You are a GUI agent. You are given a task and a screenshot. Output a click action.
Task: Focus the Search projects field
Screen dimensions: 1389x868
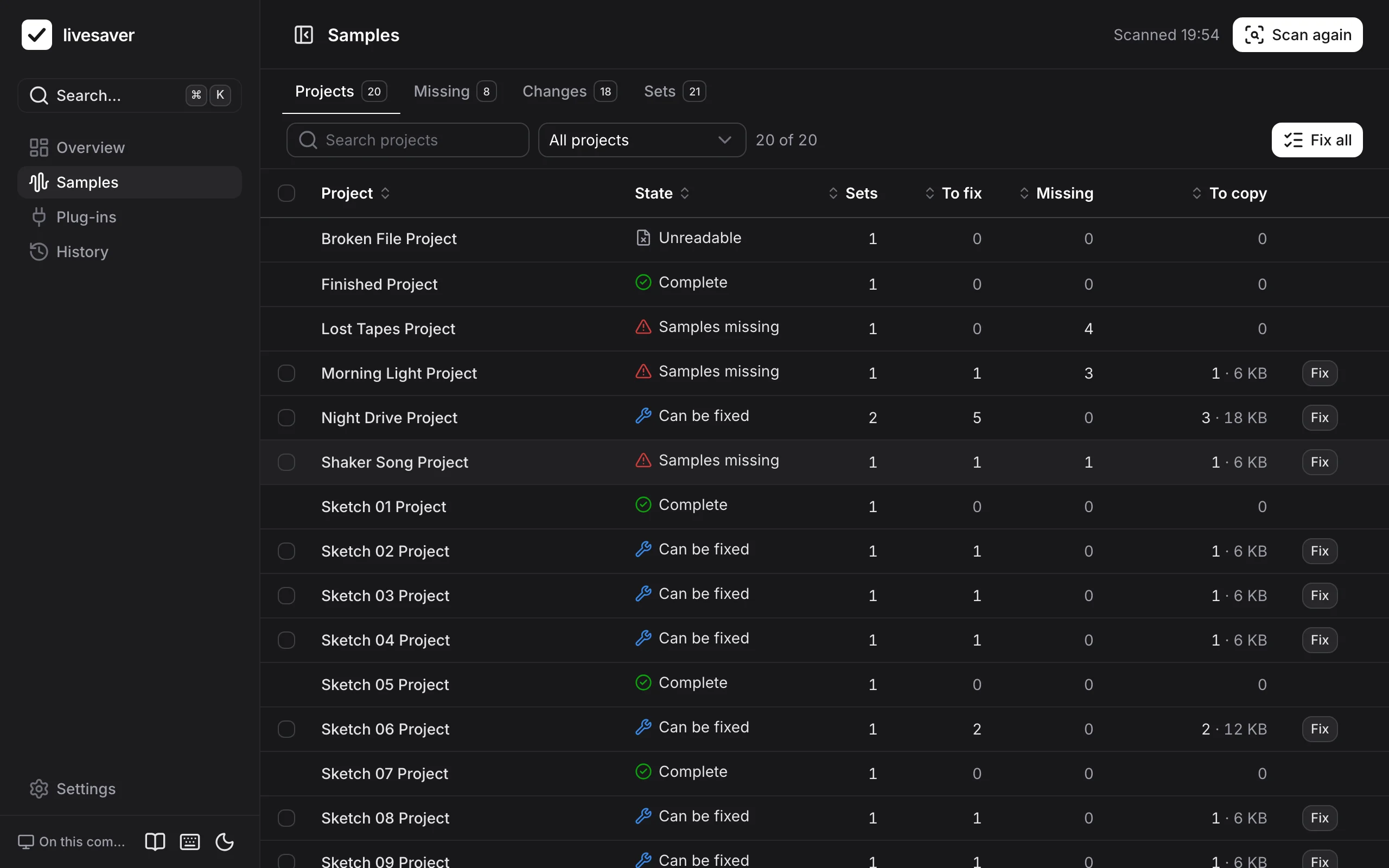407,140
